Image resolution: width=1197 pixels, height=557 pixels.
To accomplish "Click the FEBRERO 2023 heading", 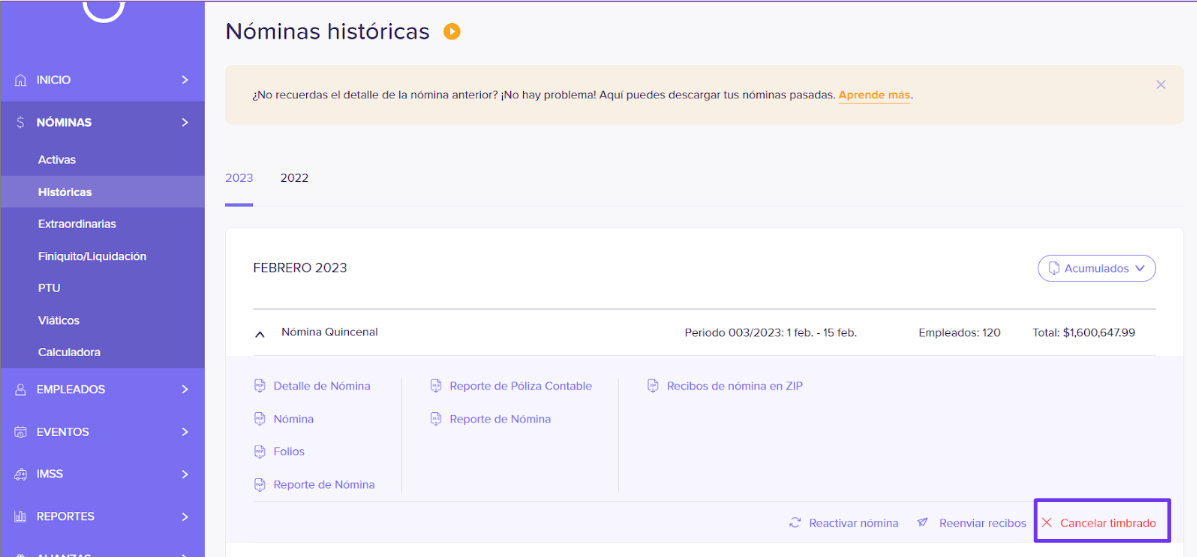I will [x=300, y=269].
